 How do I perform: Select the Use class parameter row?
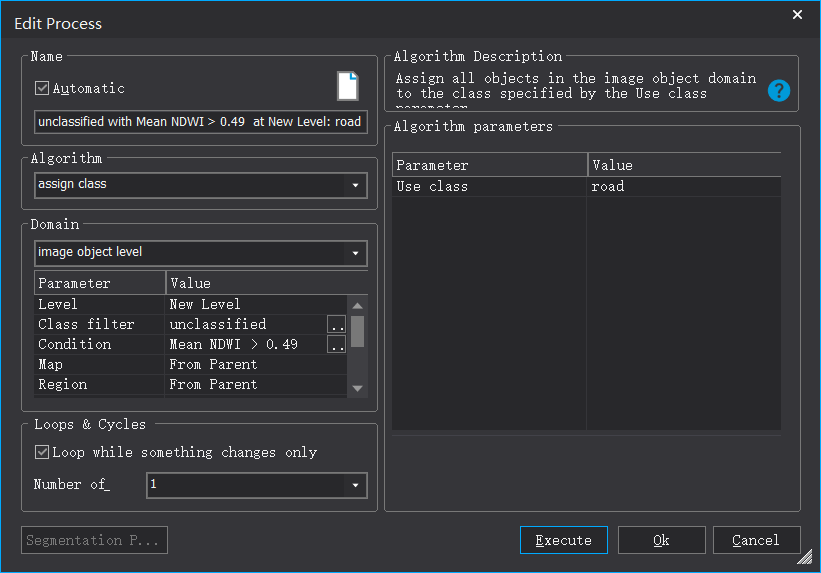(x=489, y=187)
